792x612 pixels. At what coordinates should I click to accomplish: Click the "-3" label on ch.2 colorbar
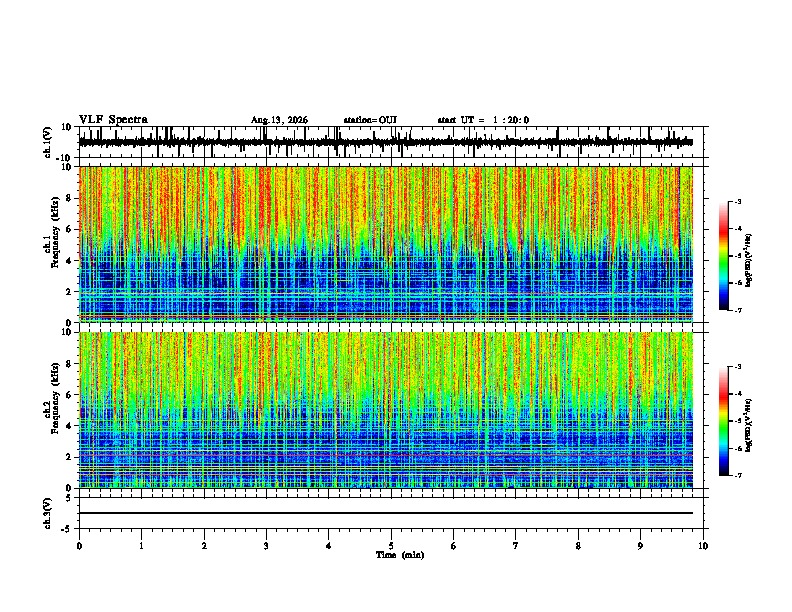(737, 367)
